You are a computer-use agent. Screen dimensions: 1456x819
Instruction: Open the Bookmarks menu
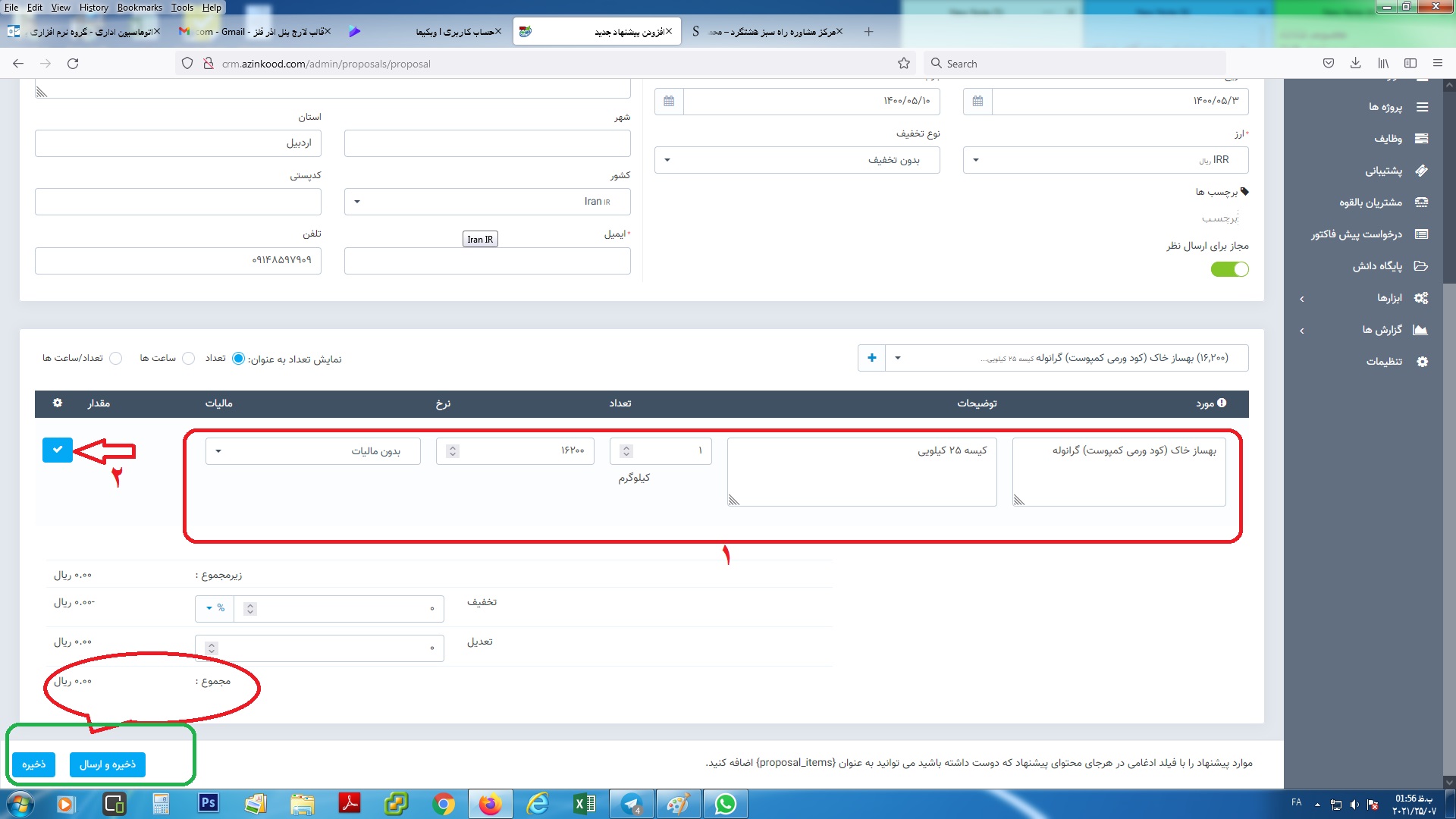[x=140, y=8]
